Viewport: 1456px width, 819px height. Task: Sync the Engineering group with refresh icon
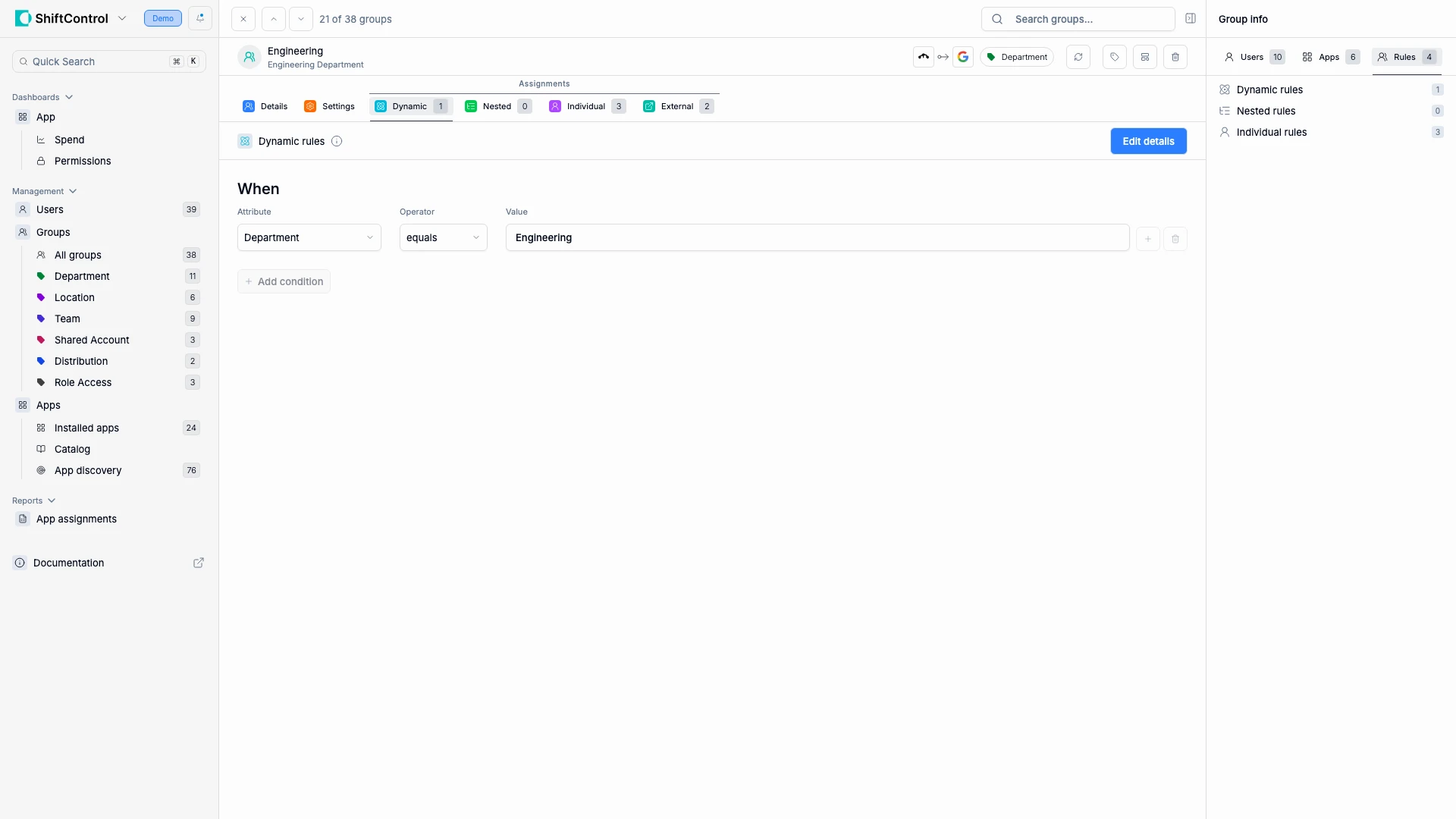(1078, 56)
